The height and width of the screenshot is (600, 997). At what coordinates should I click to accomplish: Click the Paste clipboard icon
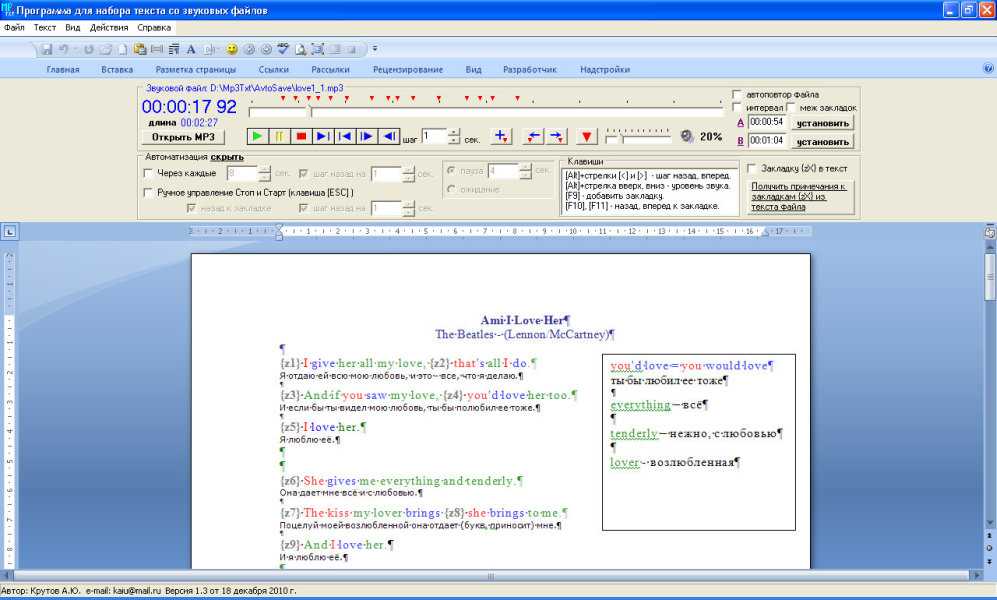[140, 49]
